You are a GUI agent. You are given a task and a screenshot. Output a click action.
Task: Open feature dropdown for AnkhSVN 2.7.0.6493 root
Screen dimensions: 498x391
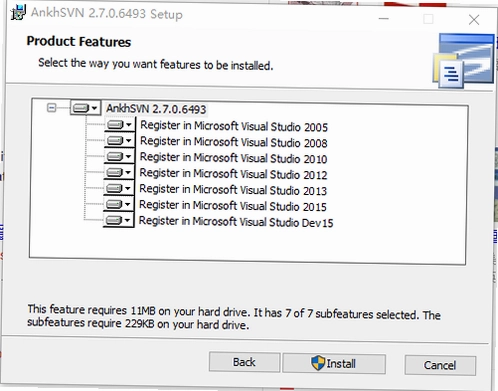(x=85, y=108)
